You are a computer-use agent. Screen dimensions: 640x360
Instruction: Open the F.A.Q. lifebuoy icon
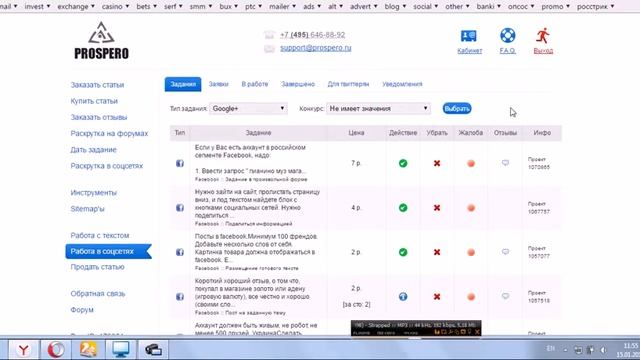click(507, 36)
